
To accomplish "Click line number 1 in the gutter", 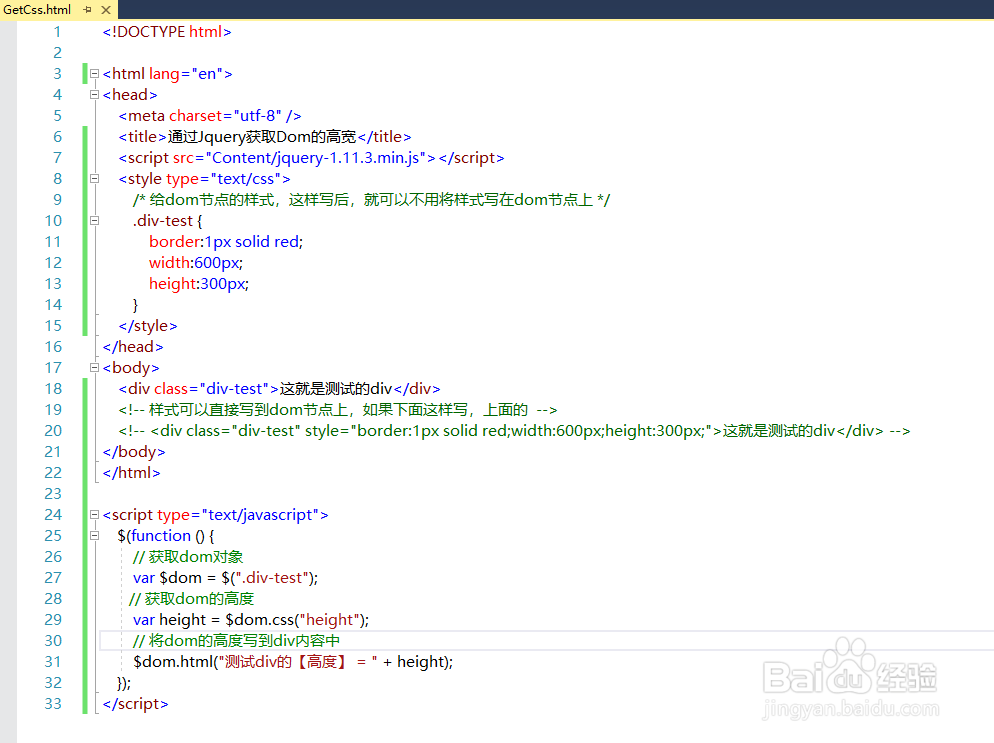I will click(x=57, y=32).
